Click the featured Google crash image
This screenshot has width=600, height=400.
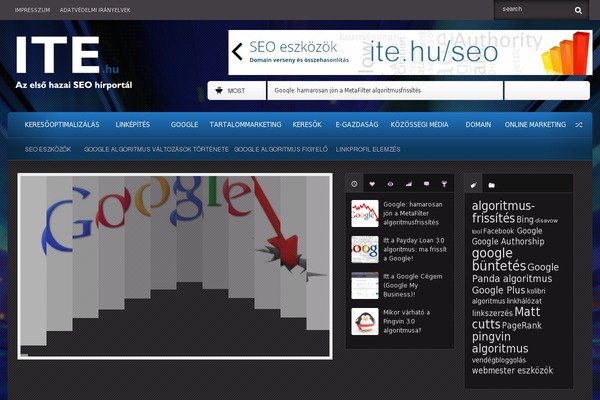pos(175,266)
